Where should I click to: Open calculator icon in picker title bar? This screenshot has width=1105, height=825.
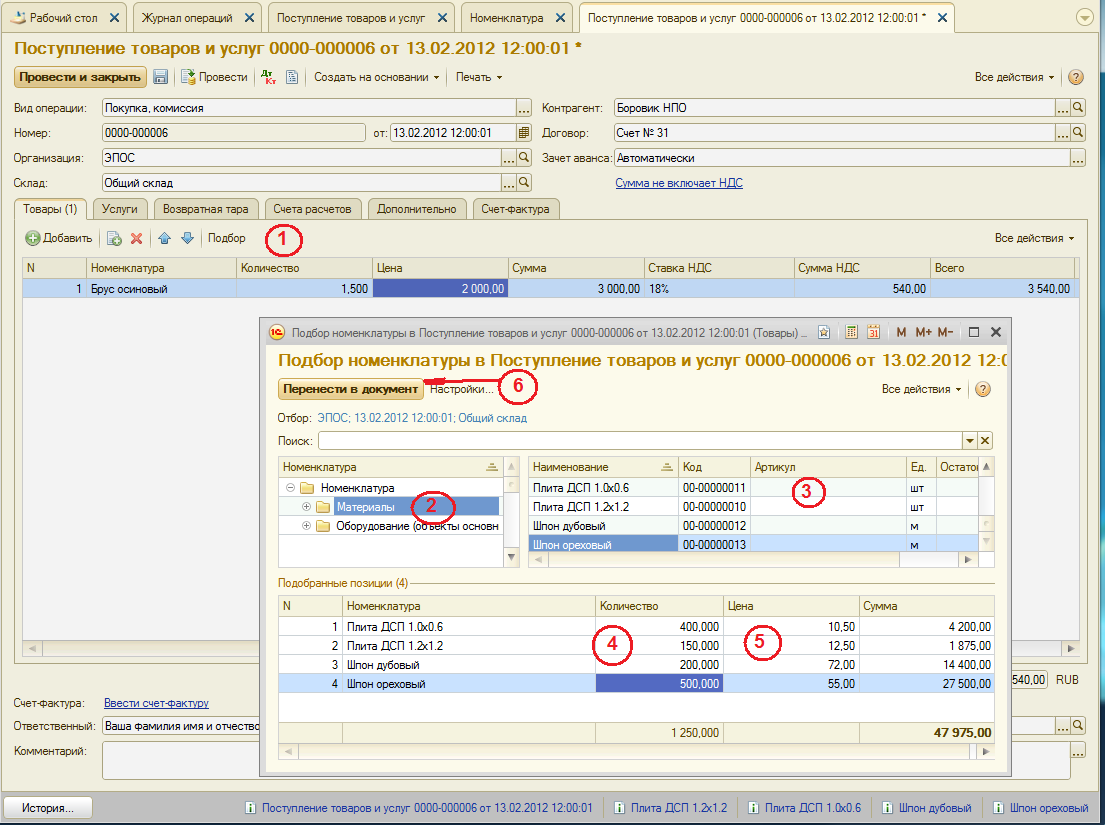851,332
